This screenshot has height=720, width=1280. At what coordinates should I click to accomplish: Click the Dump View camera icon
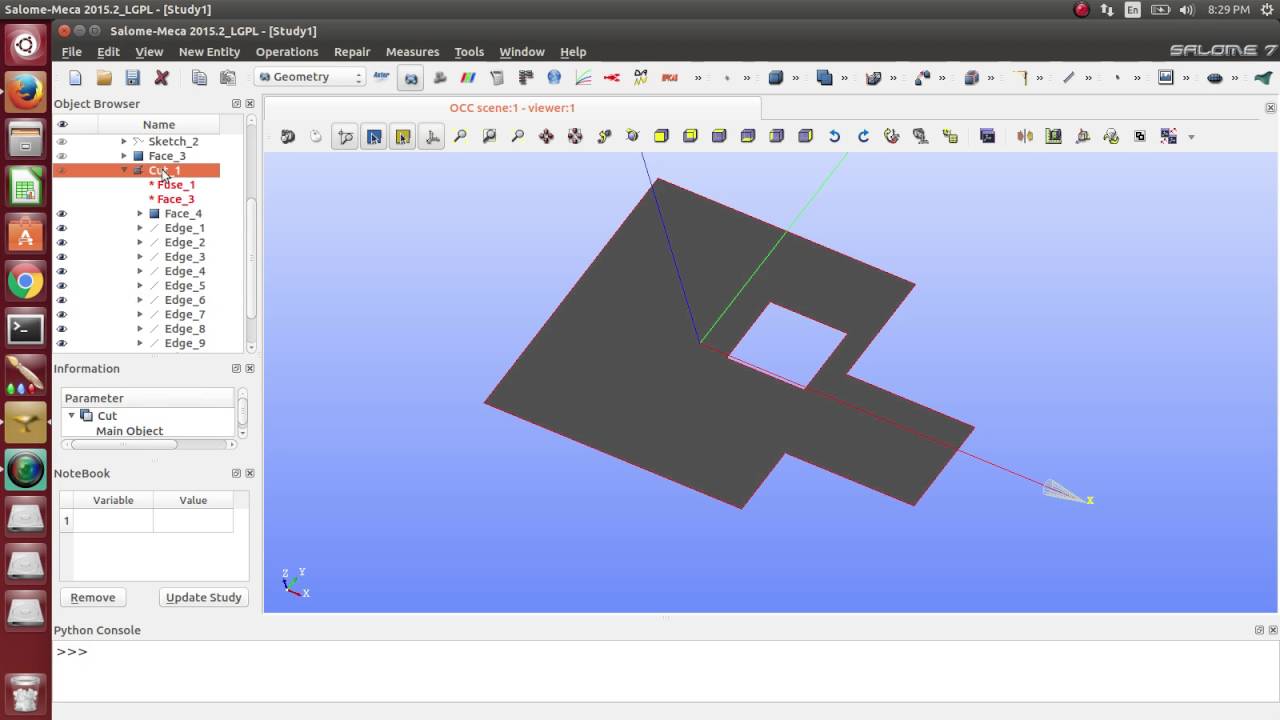[288, 136]
